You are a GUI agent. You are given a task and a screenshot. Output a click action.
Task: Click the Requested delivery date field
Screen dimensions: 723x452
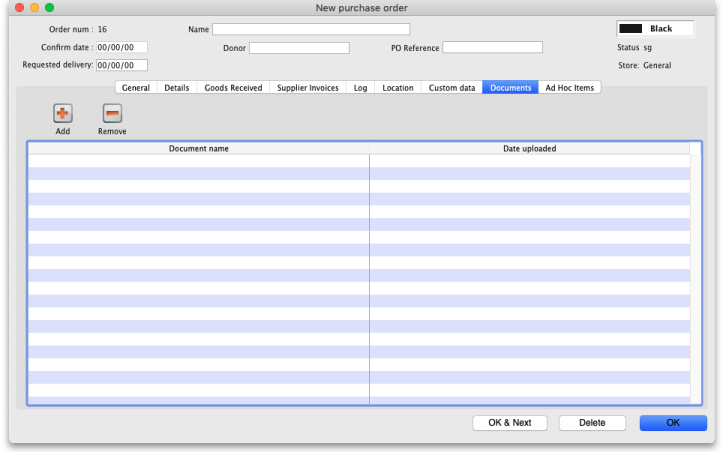(x=121, y=65)
